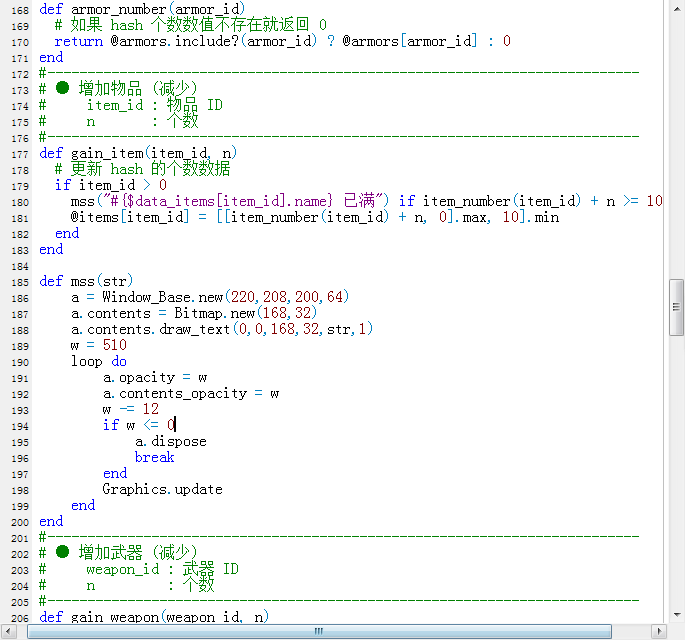The width and height of the screenshot is (685, 640).
Task: Click 'a.opacity = w' line
Action: click(x=155, y=377)
